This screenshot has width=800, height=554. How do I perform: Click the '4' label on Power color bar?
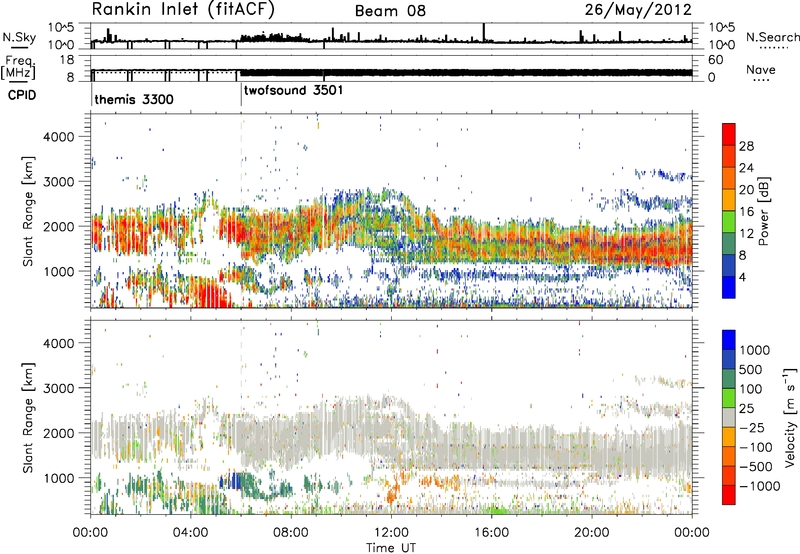click(x=742, y=277)
